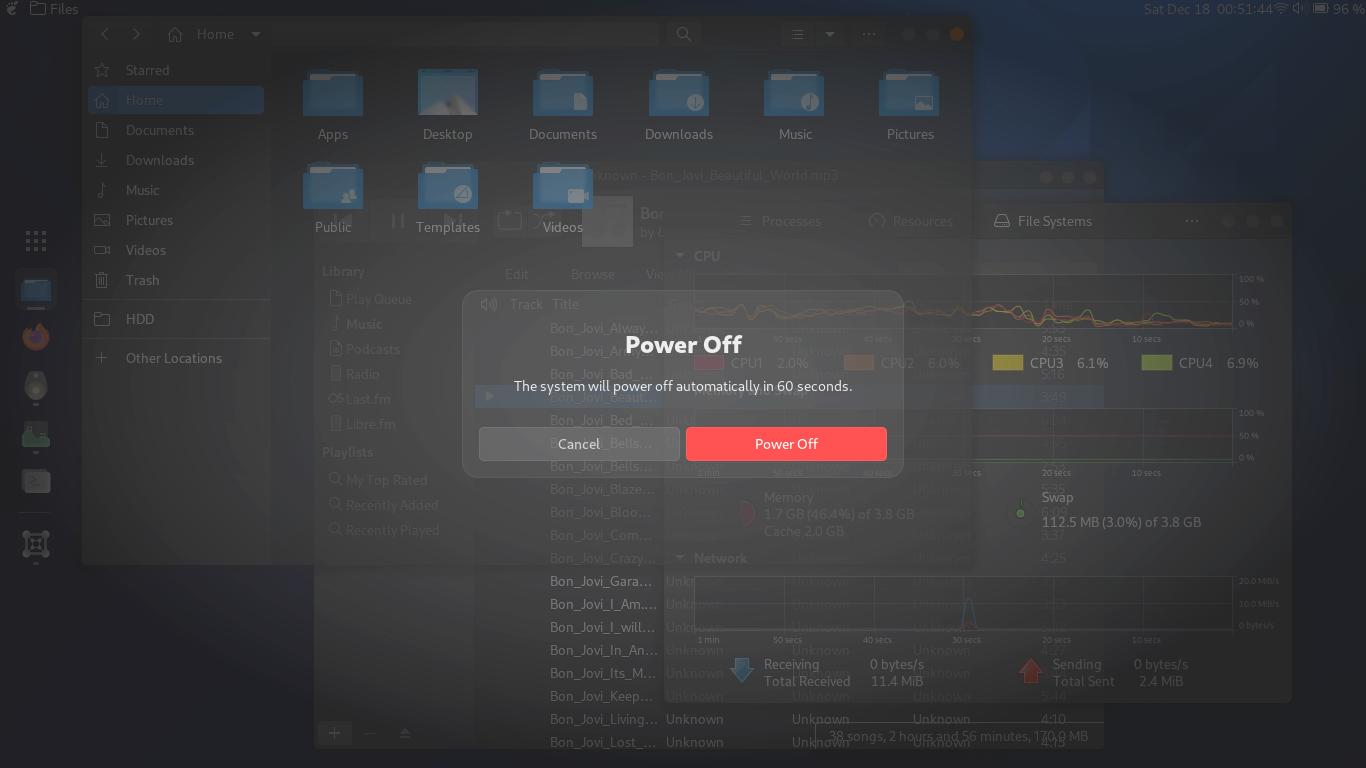Select Music in the Files sidebar
Viewport: 1366px width, 768px height.
176,190
